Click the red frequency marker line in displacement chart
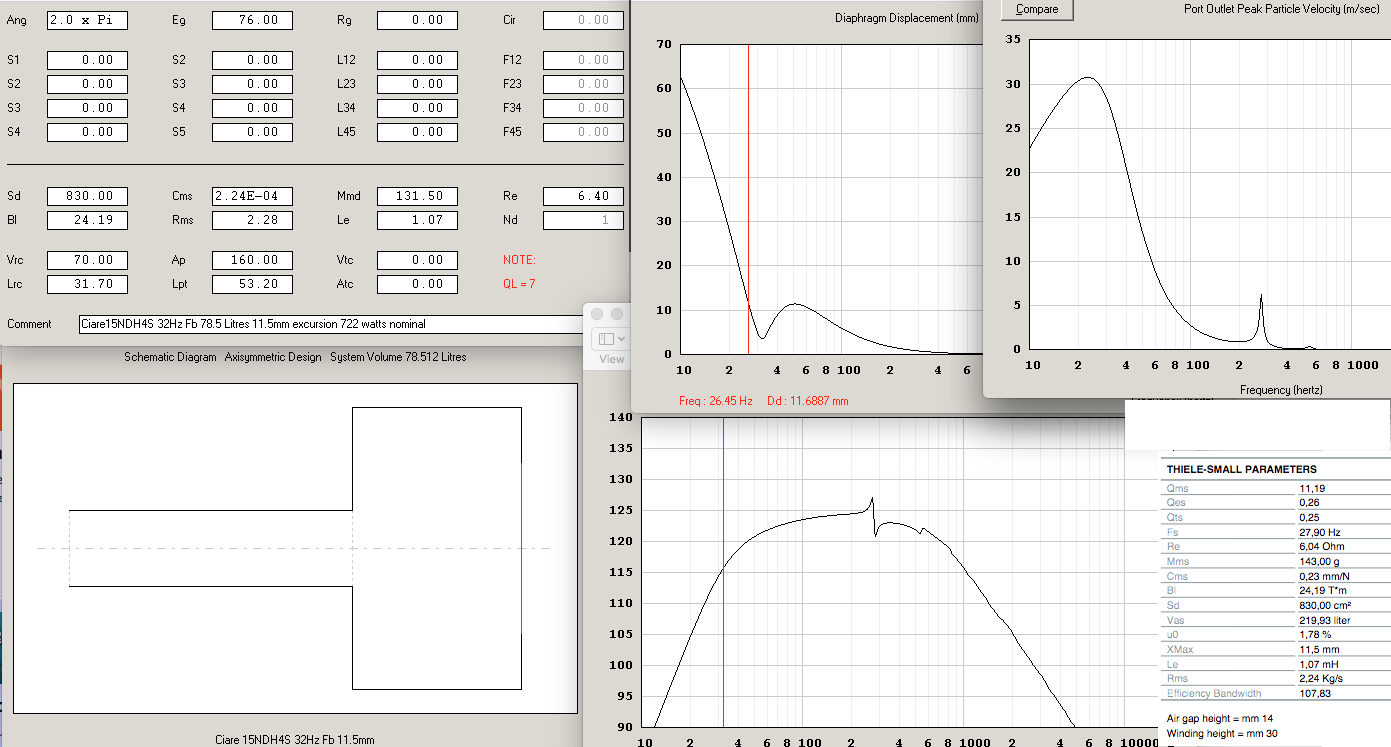 (x=748, y=200)
